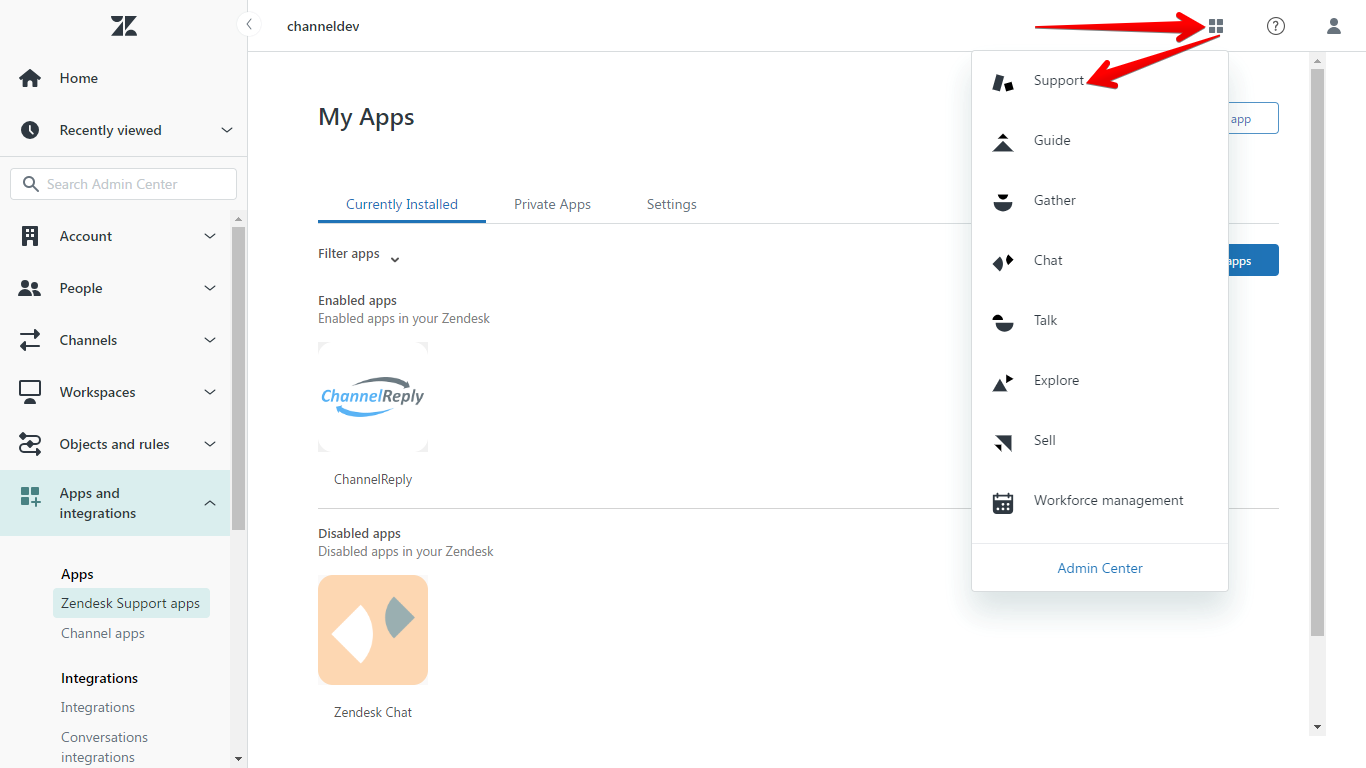Click the Talk product icon
1366x768 pixels.
[1003, 322]
